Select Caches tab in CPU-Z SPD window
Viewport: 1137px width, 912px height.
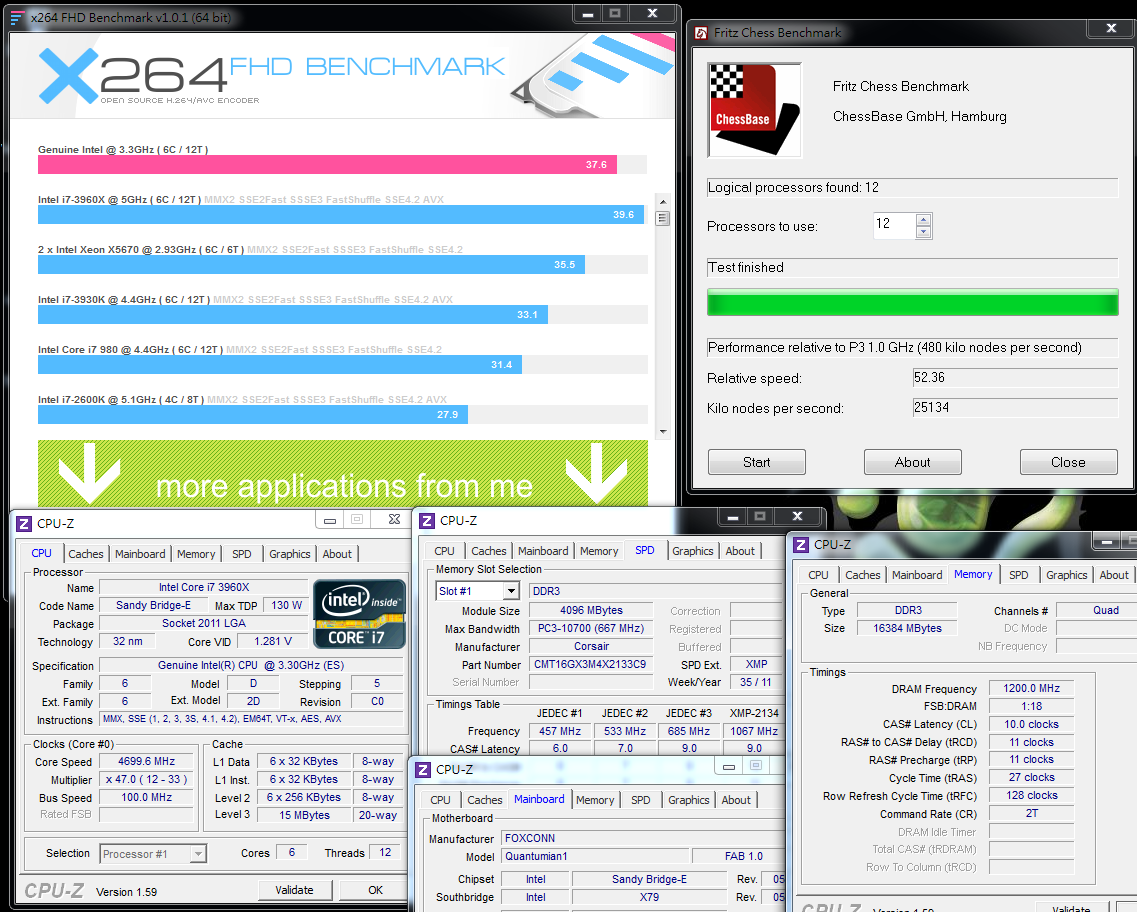click(489, 551)
